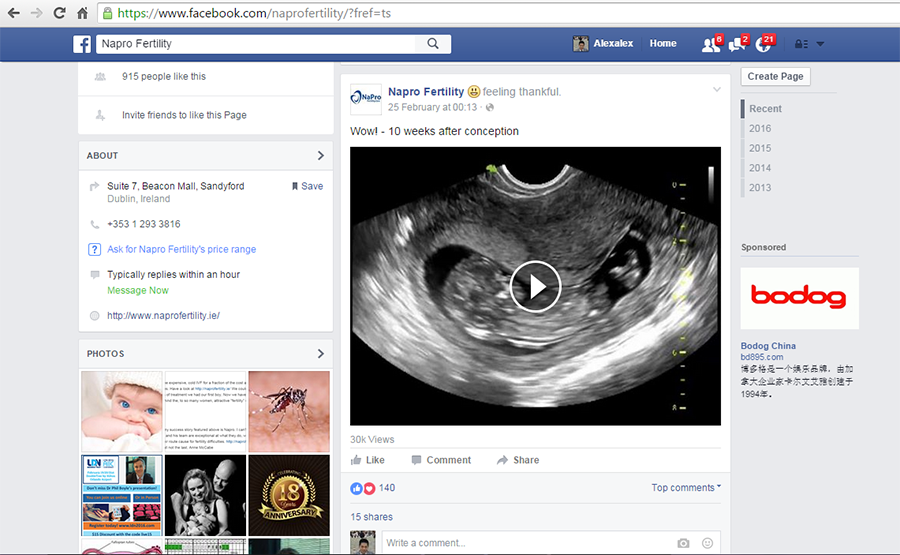Click the Share arrow button
900x555 pixels.
point(518,460)
